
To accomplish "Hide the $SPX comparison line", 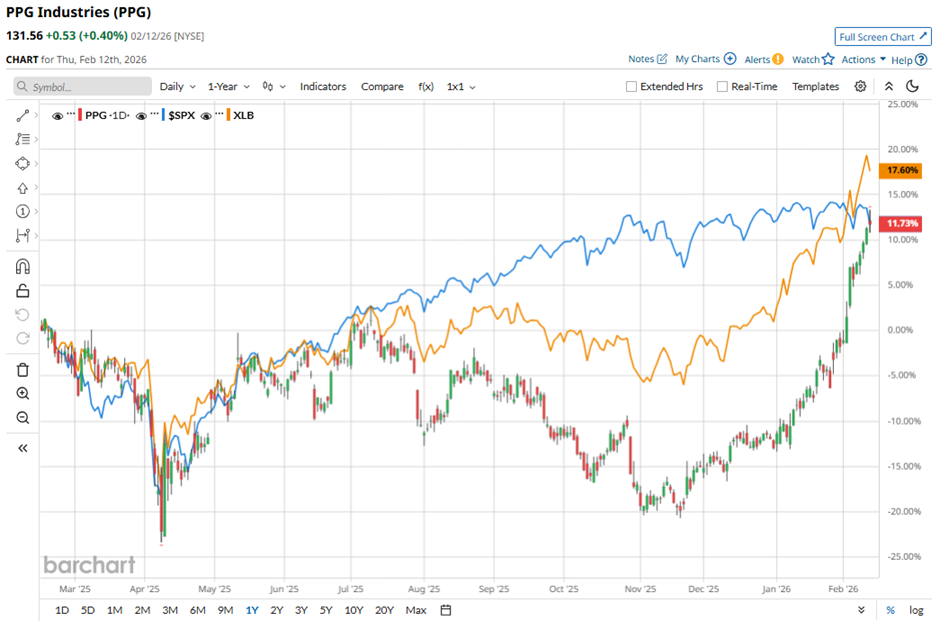I will pos(141,116).
